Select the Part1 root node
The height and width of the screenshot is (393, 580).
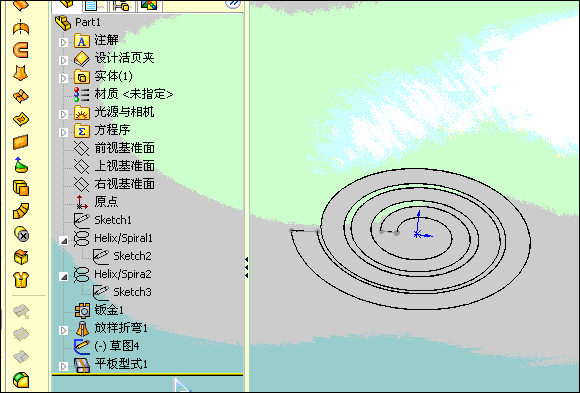pos(78,22)
